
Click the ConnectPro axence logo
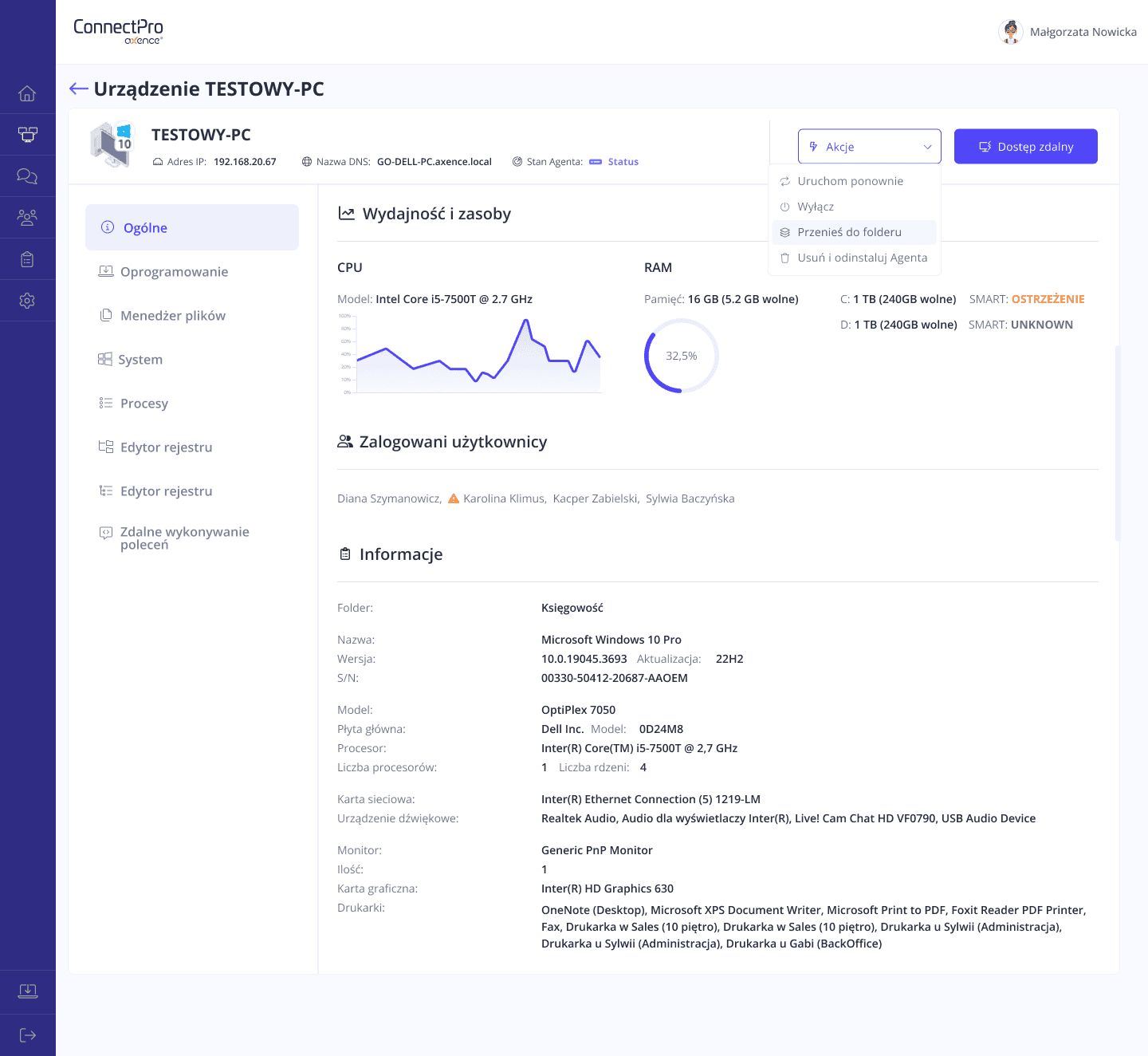tap(118, 31)
